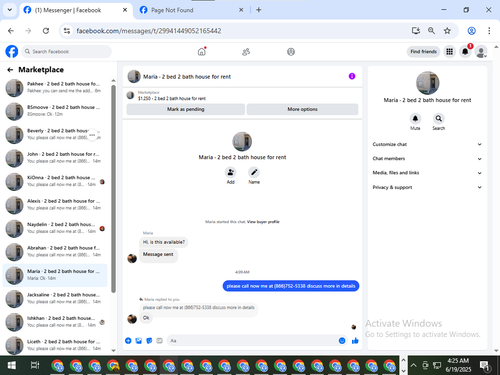This screenshot has width=500, height=375.
Task: Open Naydelin conversation
Action: [x=55, y=228]
